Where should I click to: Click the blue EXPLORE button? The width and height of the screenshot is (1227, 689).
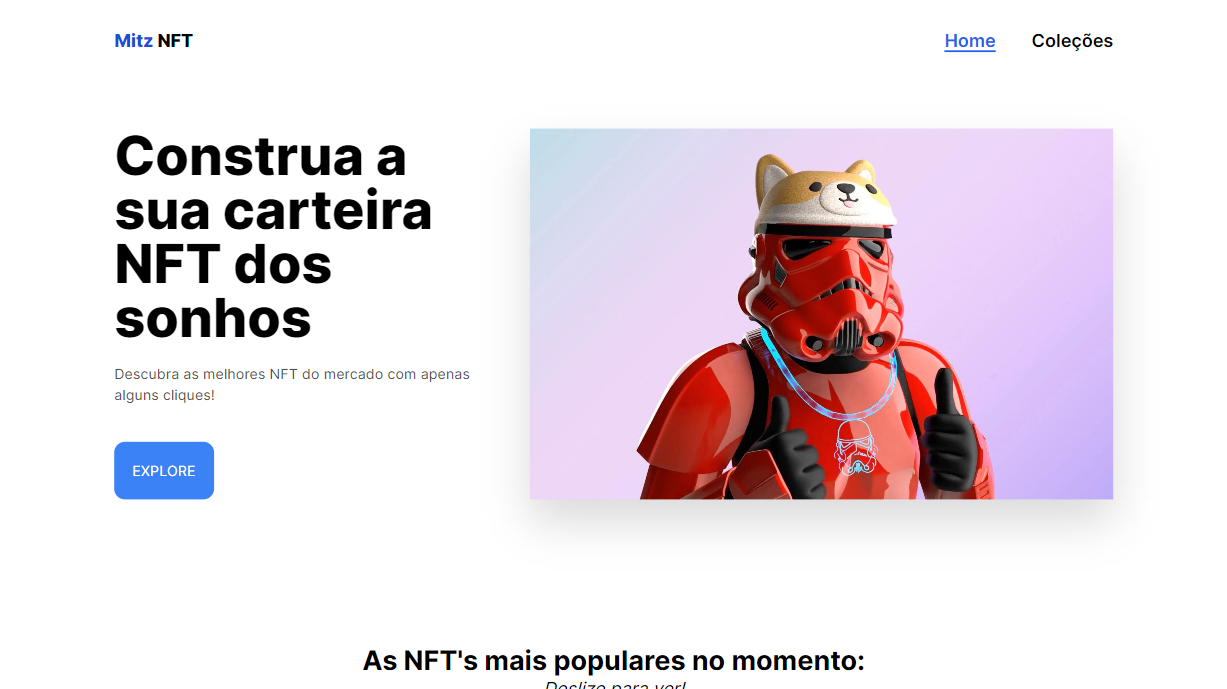tap(164, 470)
